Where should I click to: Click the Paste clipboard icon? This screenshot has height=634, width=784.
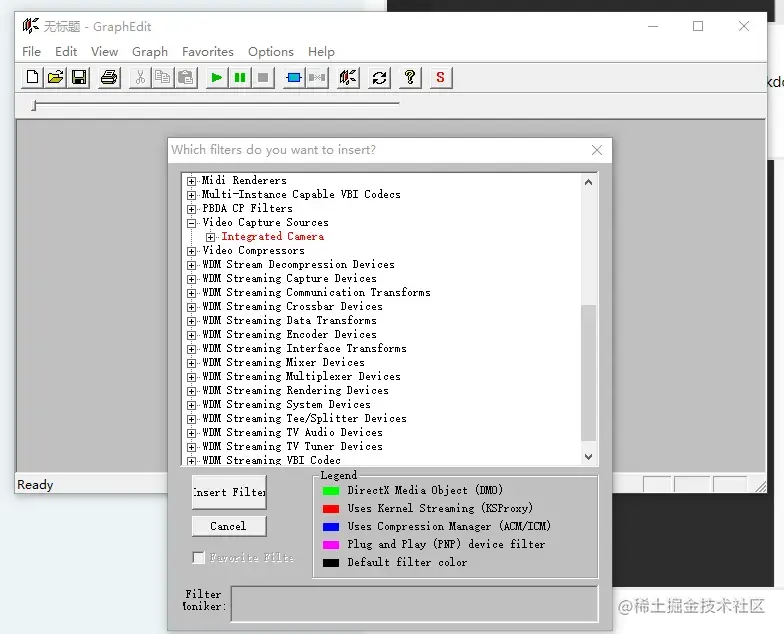pos(186,78)
